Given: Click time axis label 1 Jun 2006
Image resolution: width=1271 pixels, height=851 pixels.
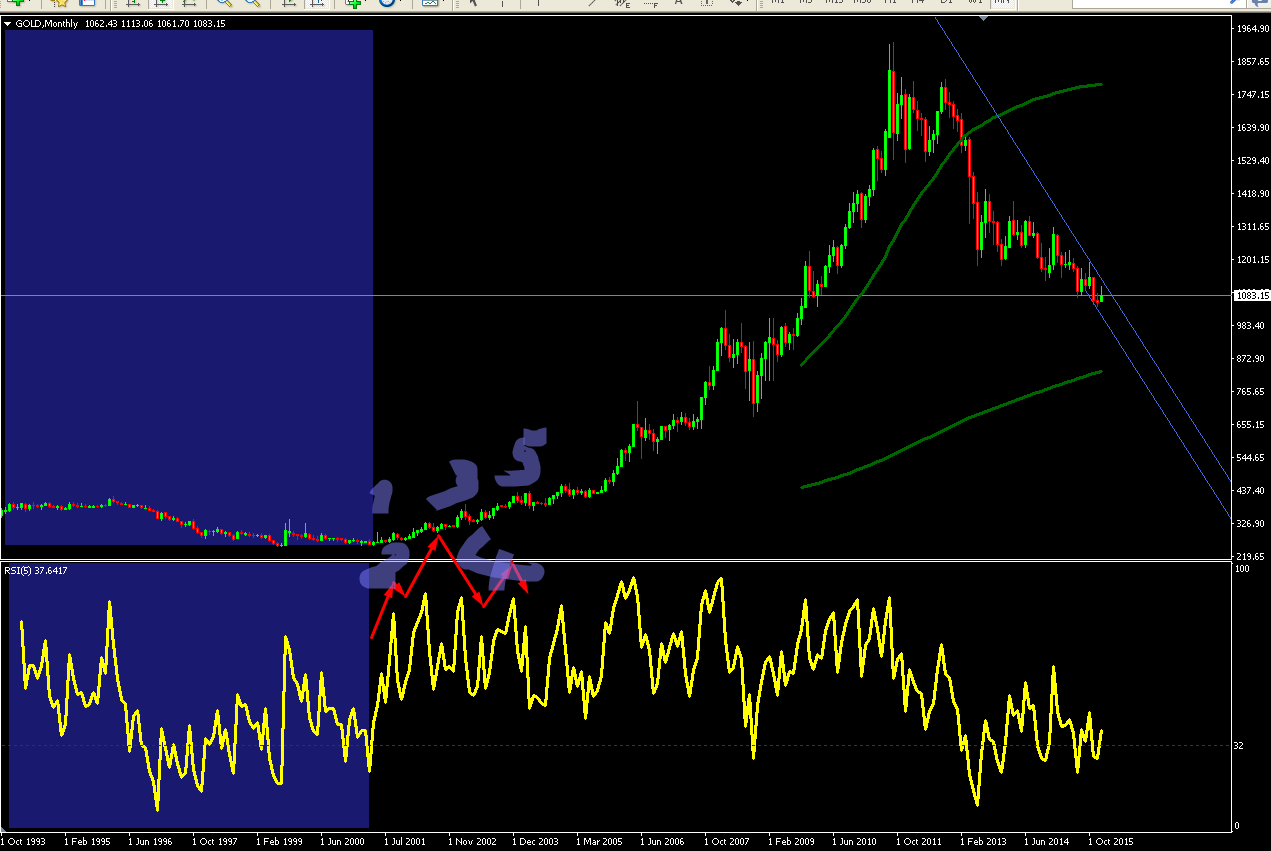Looking at the screenshot, I should point(664,842).
